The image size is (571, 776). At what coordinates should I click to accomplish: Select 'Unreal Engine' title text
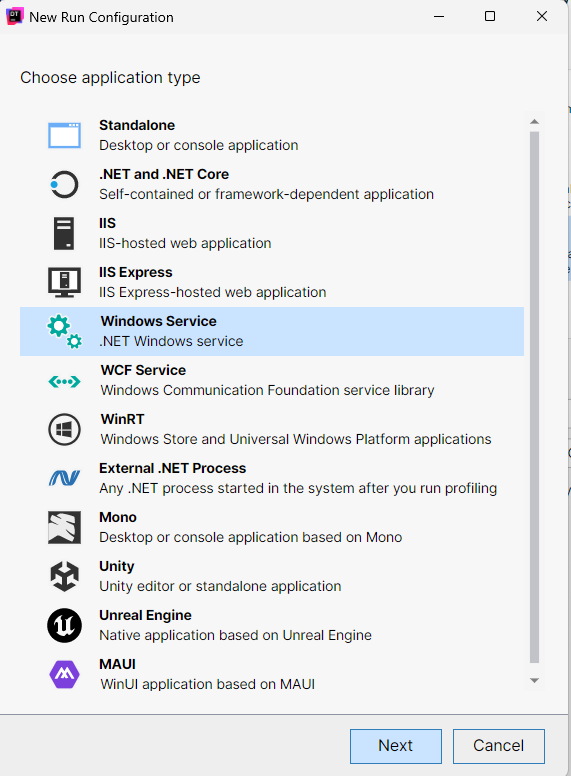[x=145, y=615]
